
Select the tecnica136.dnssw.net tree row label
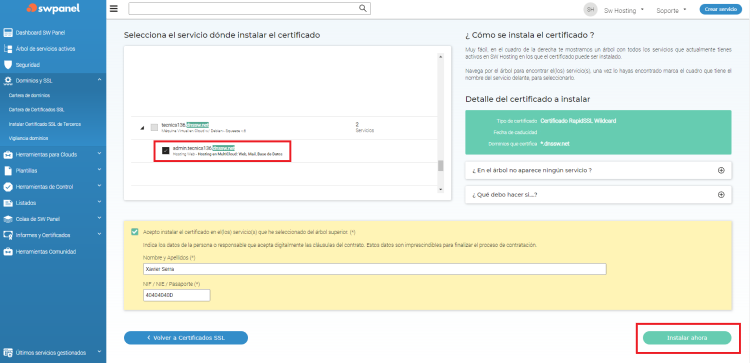[185, 125]
